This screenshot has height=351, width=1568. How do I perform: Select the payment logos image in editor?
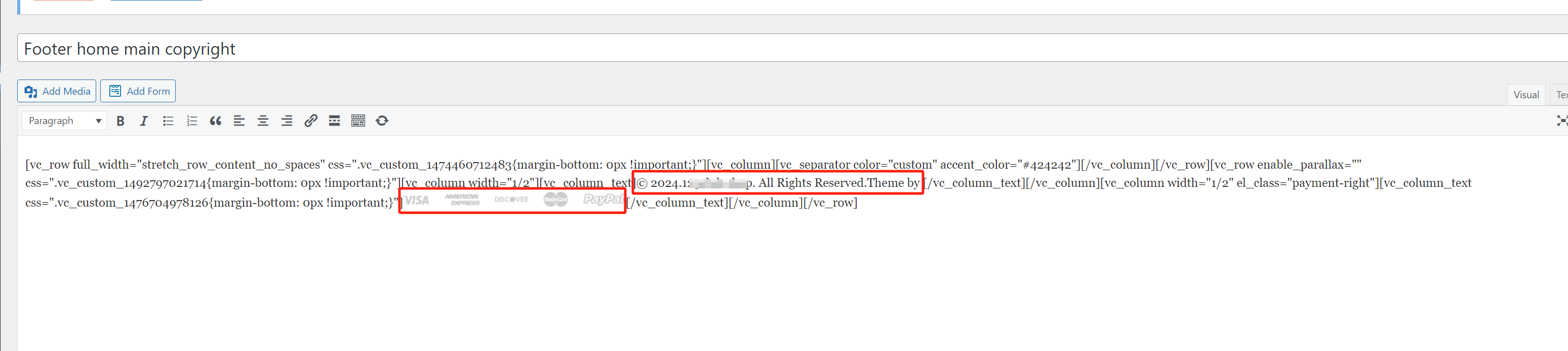tap(513, 200)
